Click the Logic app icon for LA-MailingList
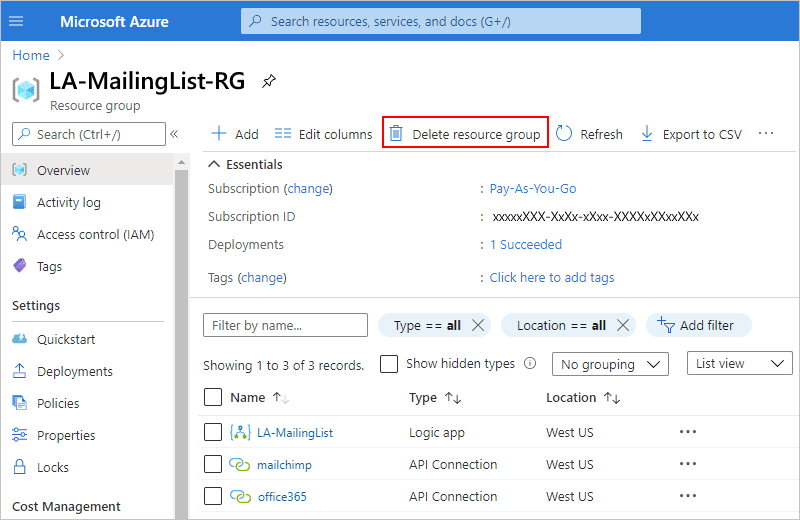Screen dimensions: 800x520 pos(240,432)
